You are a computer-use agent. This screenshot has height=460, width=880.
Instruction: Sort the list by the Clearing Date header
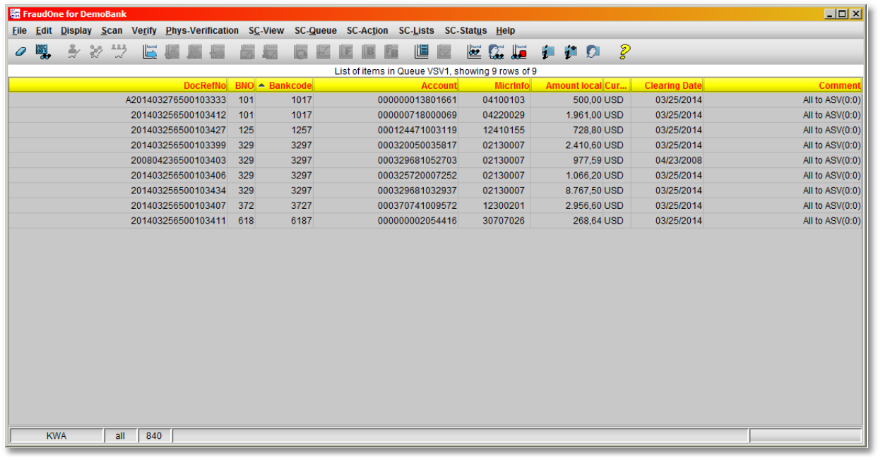click(672, 86)
